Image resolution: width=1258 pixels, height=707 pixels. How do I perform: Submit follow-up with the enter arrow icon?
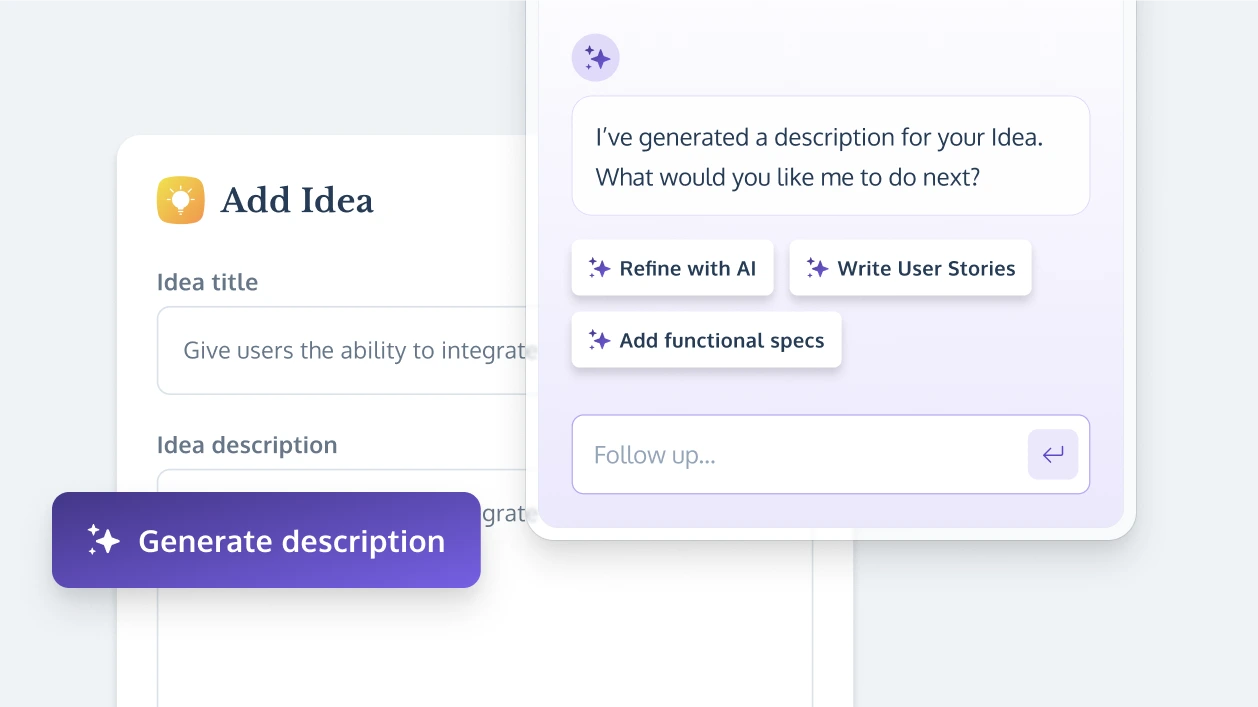[x=1053, y=455]
